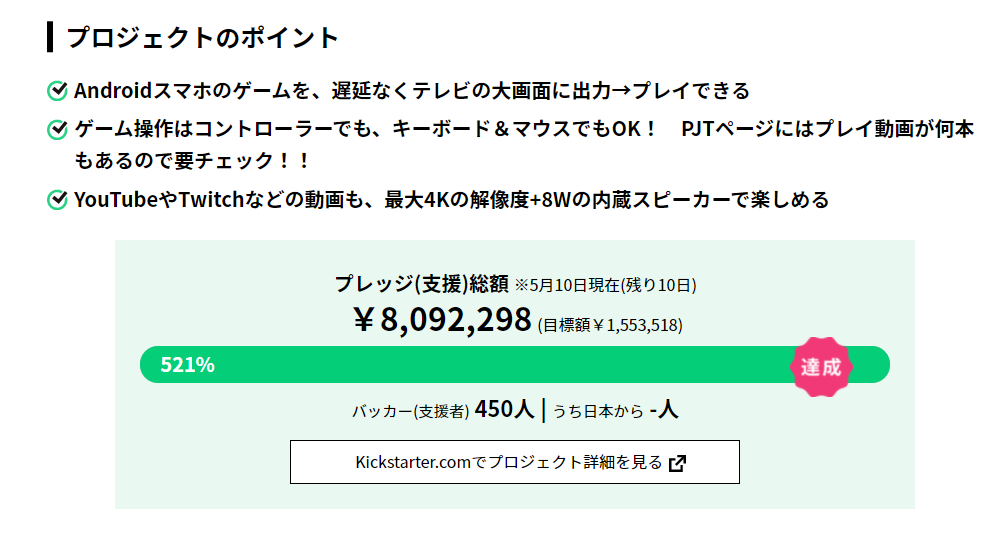Click the checkmark icon beside Androidスマホ line
The width and height of the screenshot is (998, 536).
tap(57, 91)
